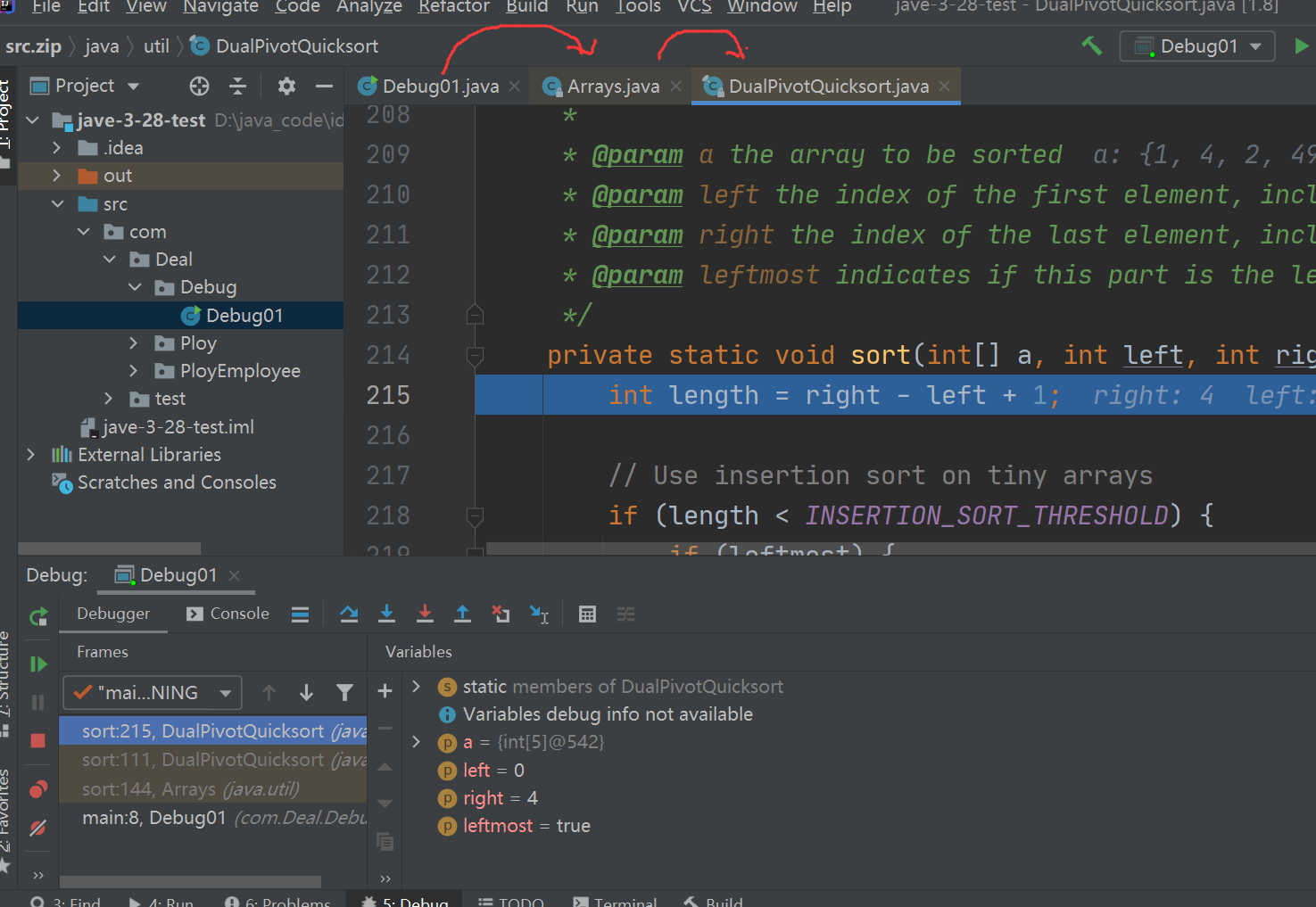Viewport: 1316px width, 907px height.
Task: Open the Project view dropdown arrow
Action: tap(134, 87)
